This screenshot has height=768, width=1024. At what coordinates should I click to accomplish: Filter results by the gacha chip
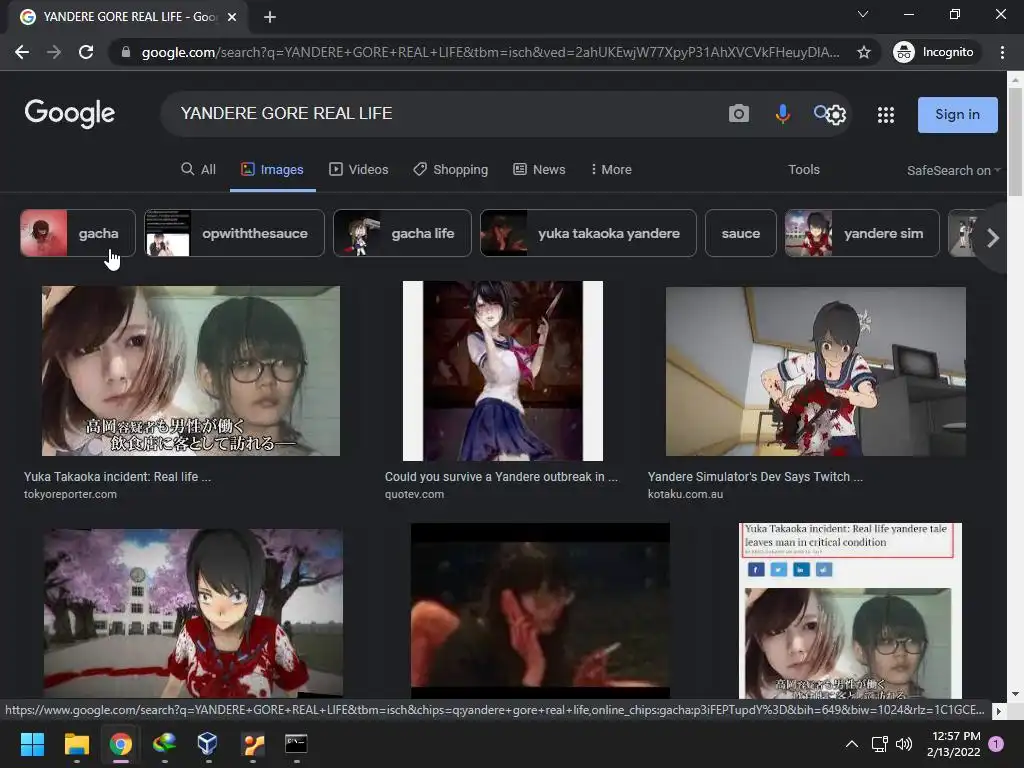pos(78,233)
